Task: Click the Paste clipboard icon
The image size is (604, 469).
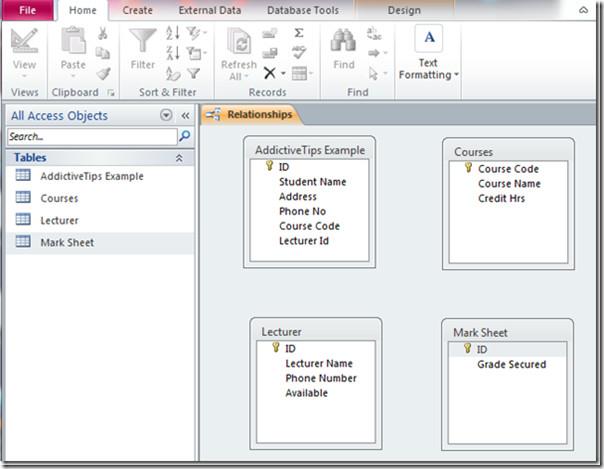Action: pos(73,41)
